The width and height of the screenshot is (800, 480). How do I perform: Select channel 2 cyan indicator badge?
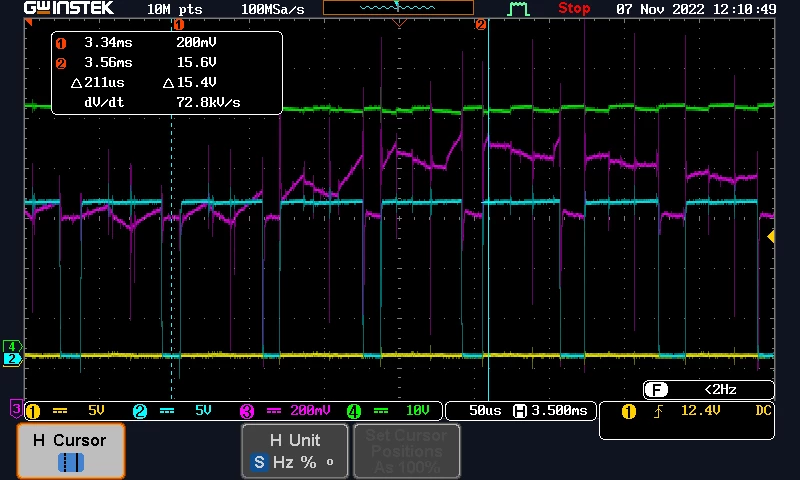click(140, 411)
